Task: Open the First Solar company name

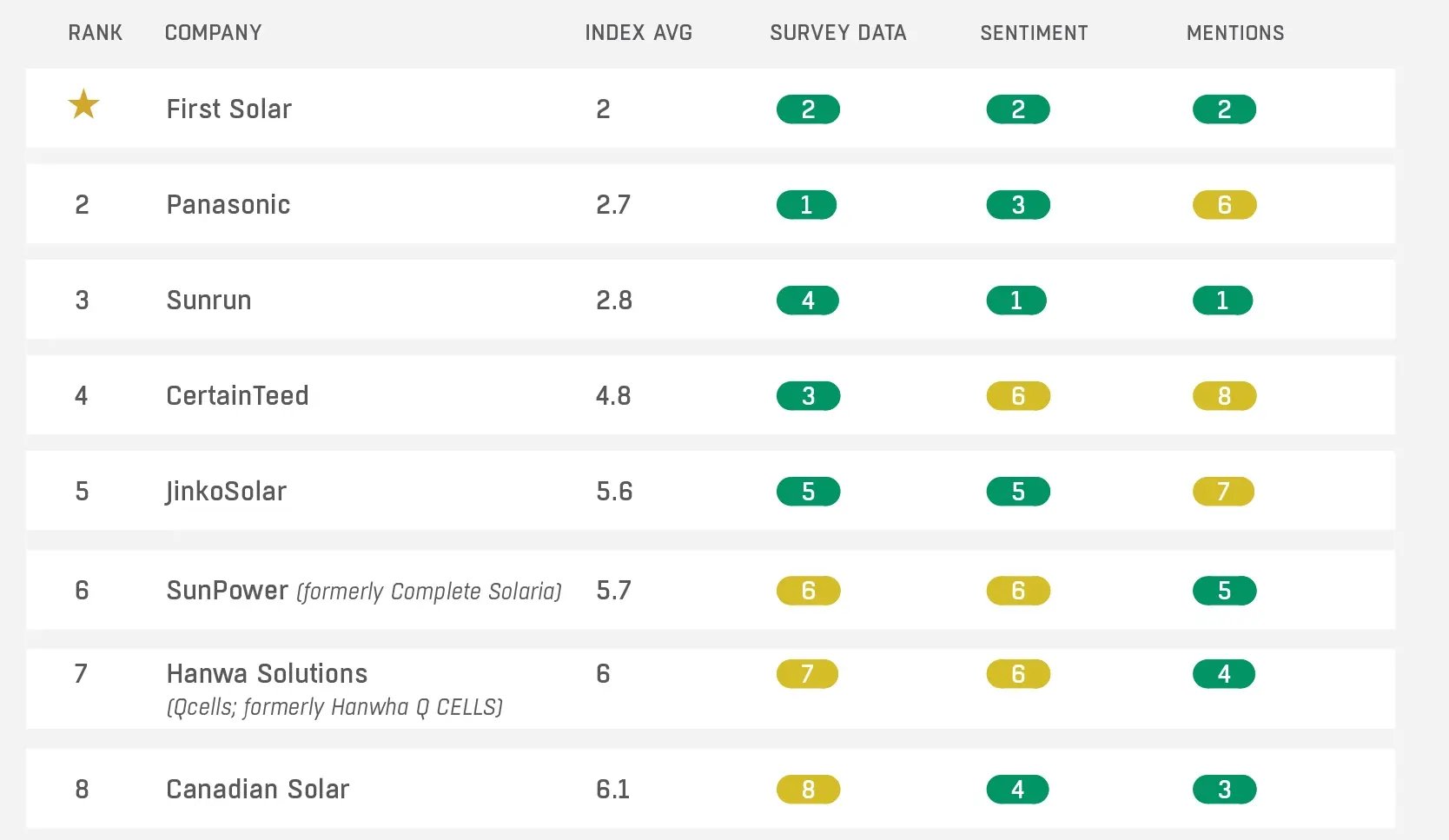Action: click(x=228, y=109)
